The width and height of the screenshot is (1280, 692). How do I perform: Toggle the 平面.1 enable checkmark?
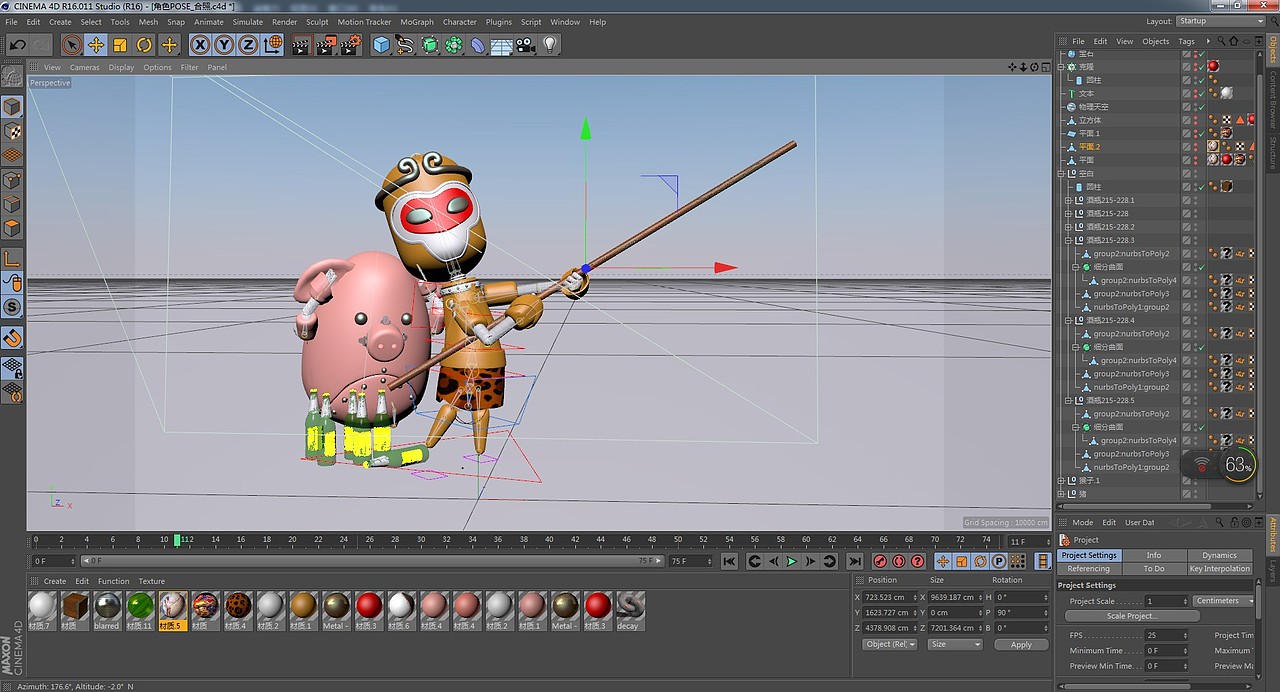coord(1202,133)
